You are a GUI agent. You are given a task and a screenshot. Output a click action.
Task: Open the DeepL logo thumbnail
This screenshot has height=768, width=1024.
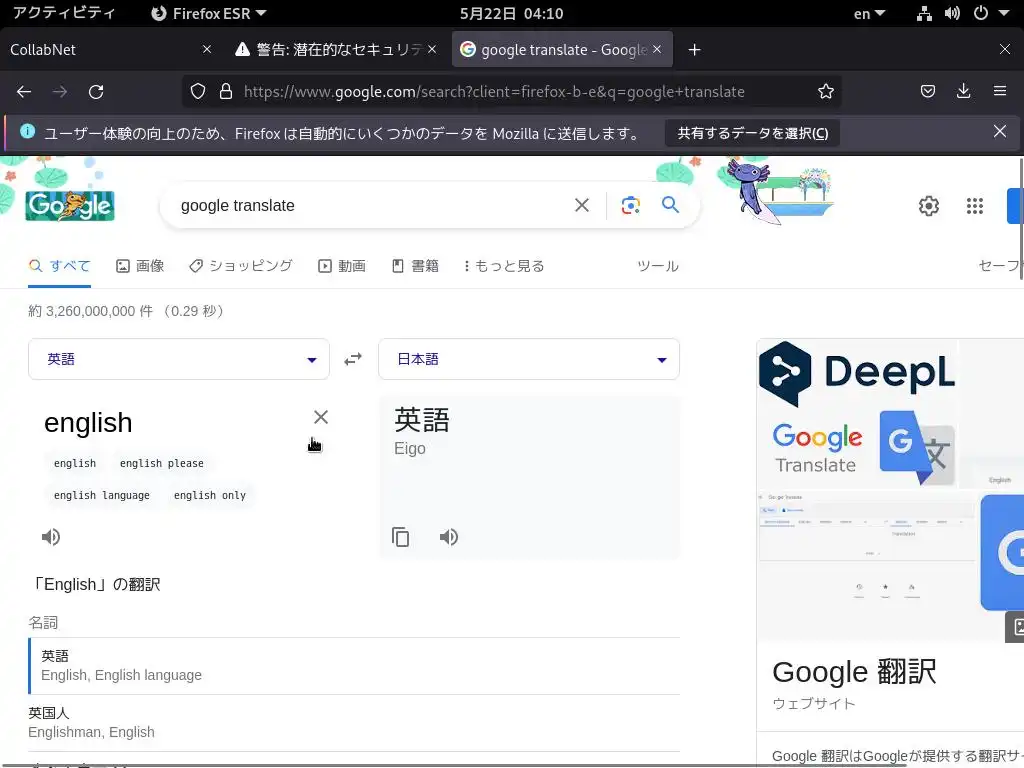[857, 374]
